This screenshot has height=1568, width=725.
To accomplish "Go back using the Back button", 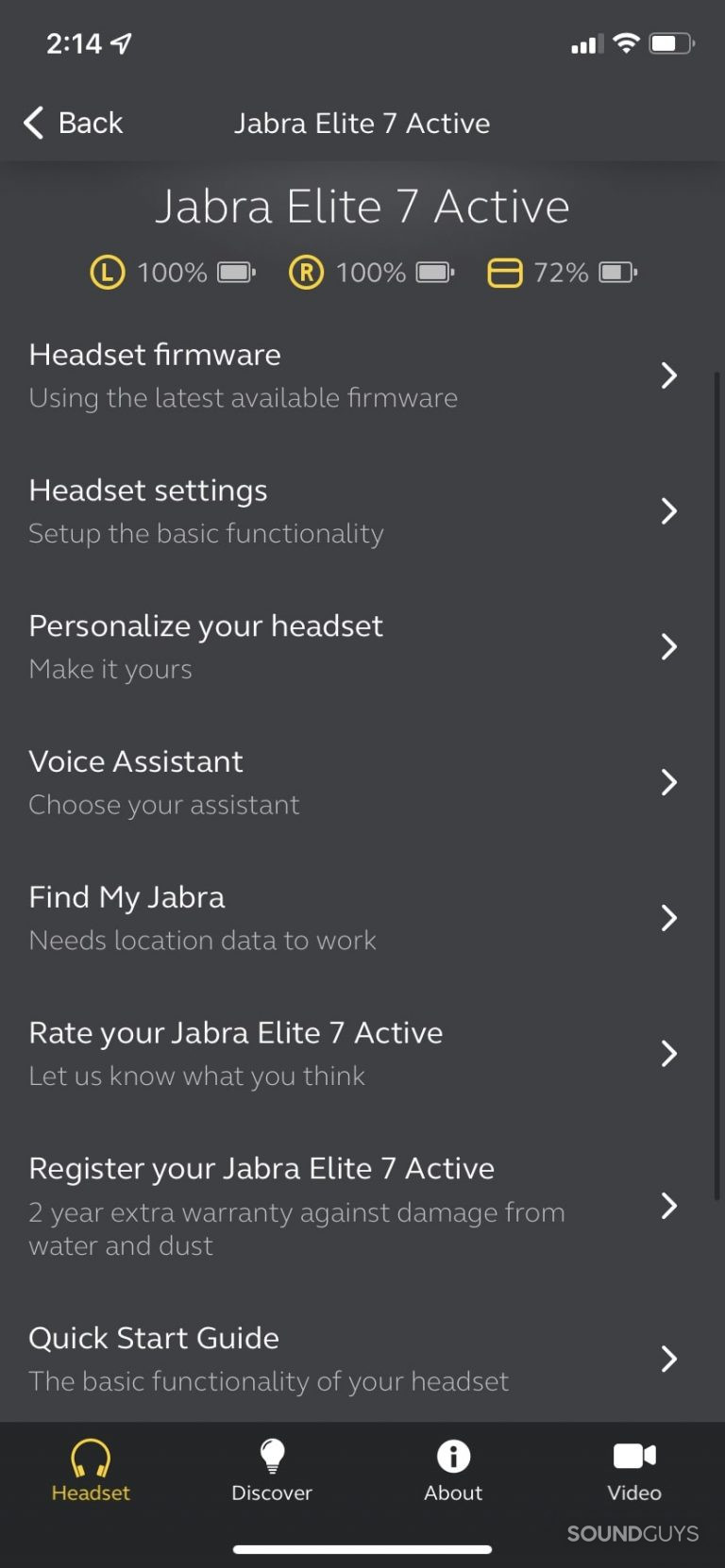I will point(74,123).
